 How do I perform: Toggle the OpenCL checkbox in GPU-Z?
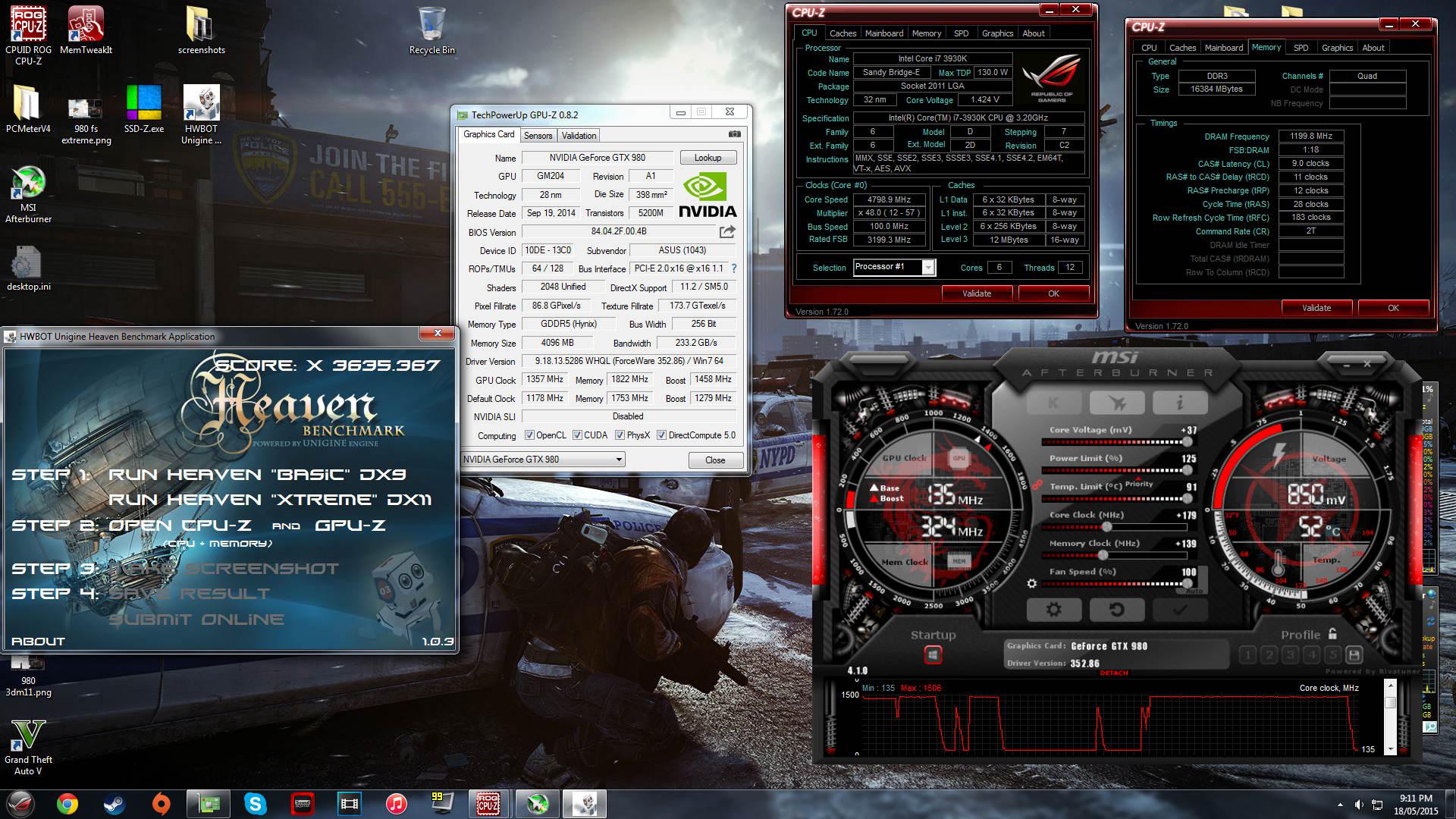click(x=530, y=435)
